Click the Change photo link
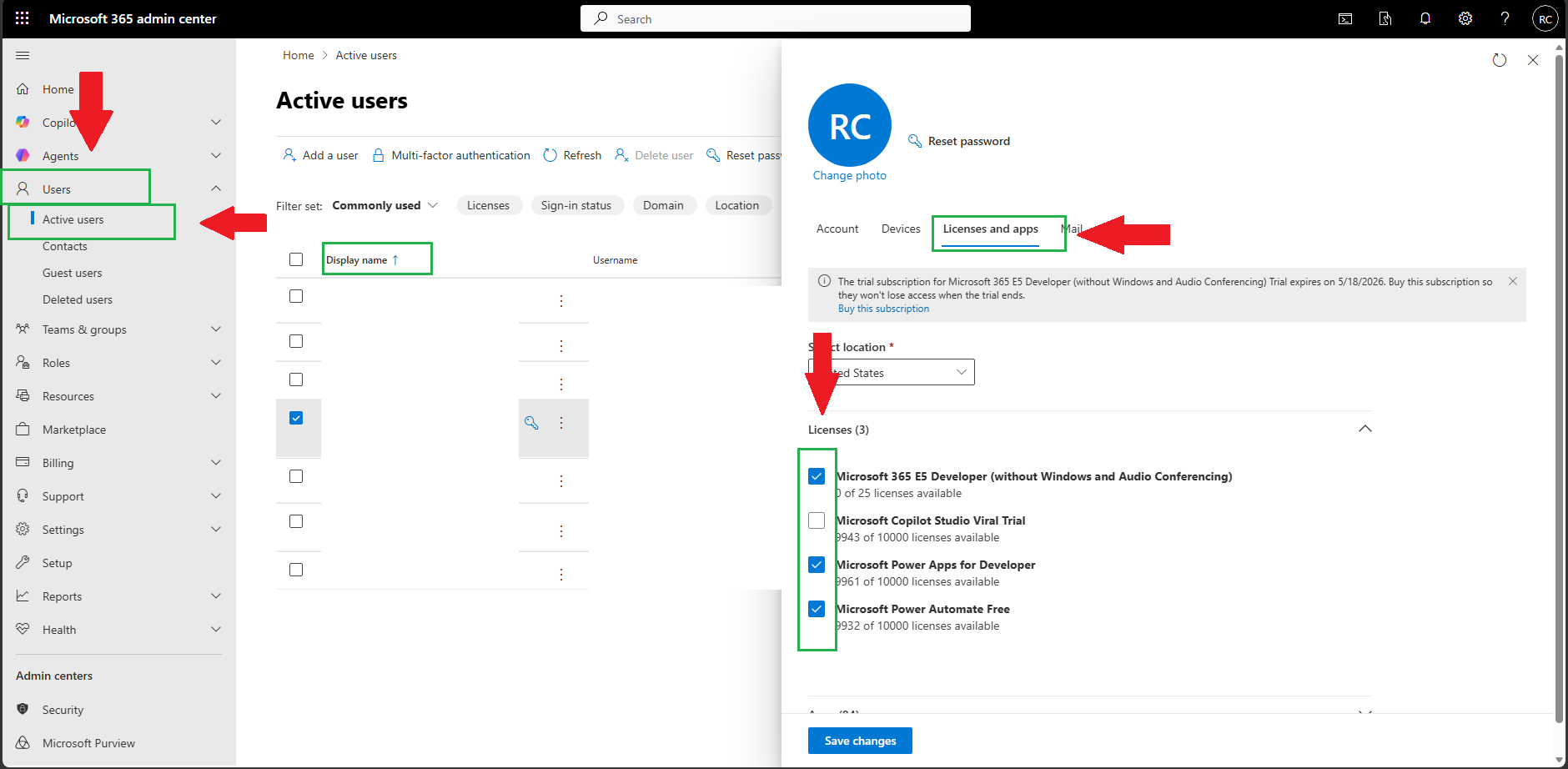This screenshot has width=1568, height=769. tap(850, 175)
